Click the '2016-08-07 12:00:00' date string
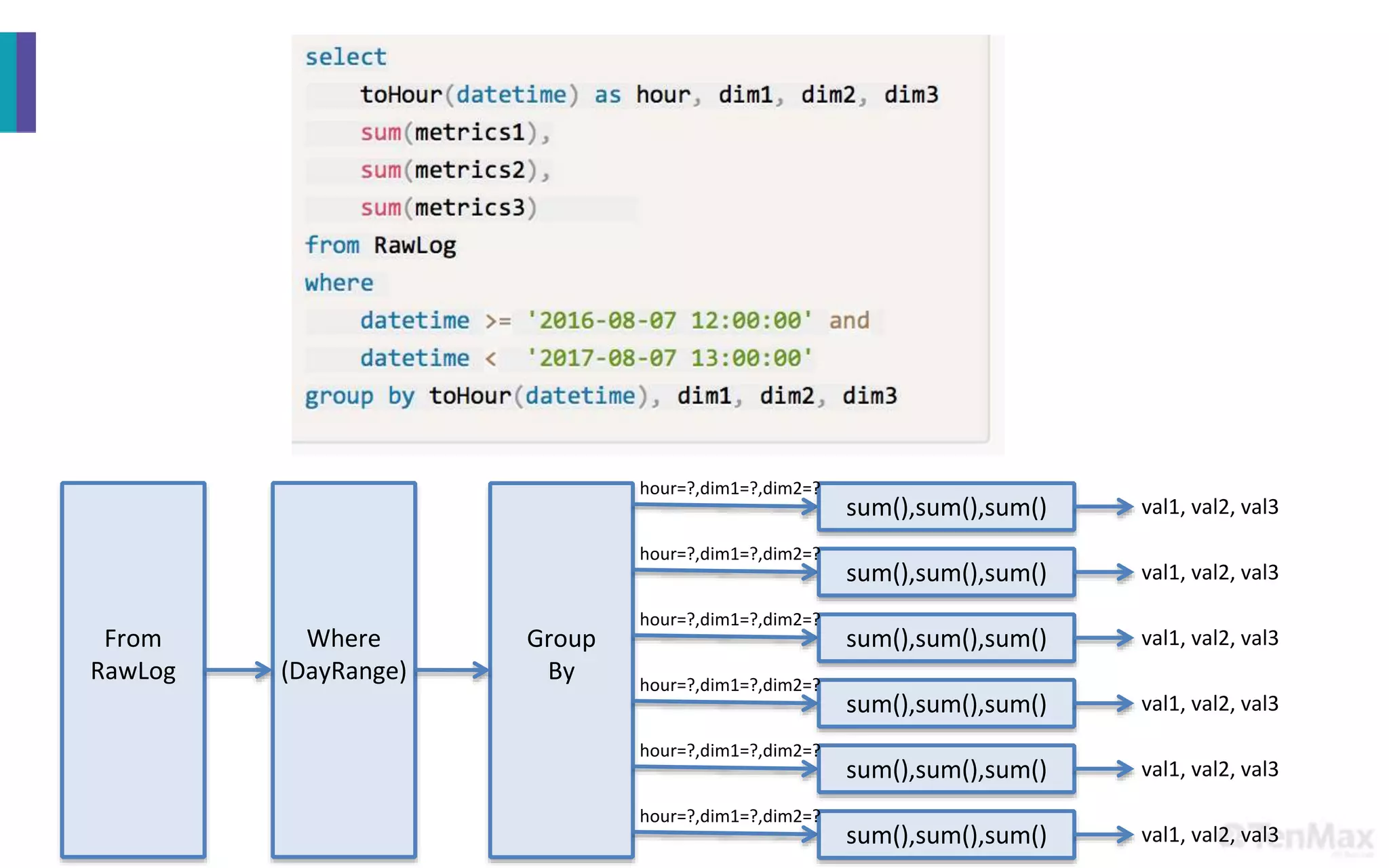This screenshot has width=1389, height=868. (x=669, y=320)
